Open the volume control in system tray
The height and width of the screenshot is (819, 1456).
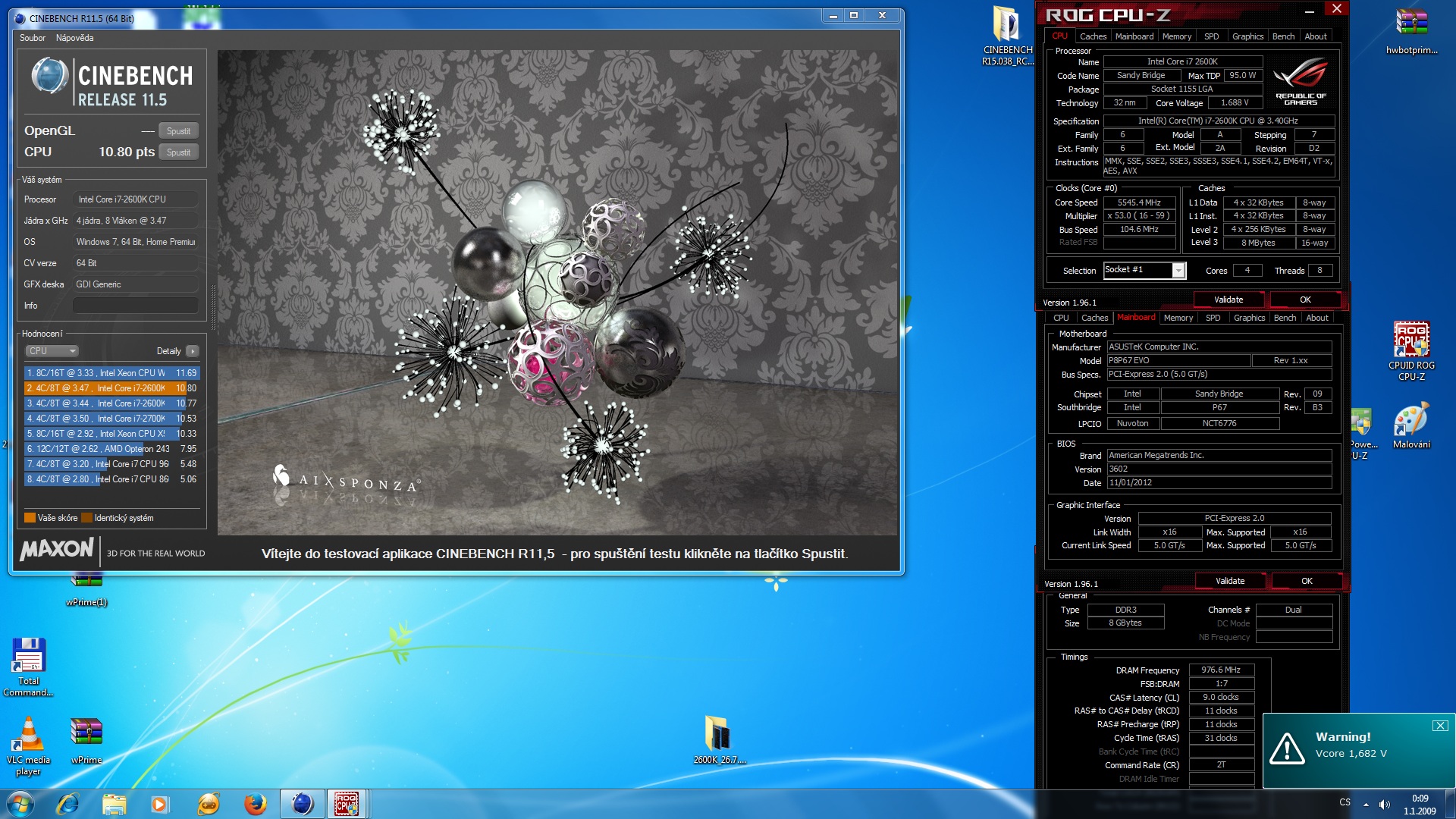[1385, 804]
